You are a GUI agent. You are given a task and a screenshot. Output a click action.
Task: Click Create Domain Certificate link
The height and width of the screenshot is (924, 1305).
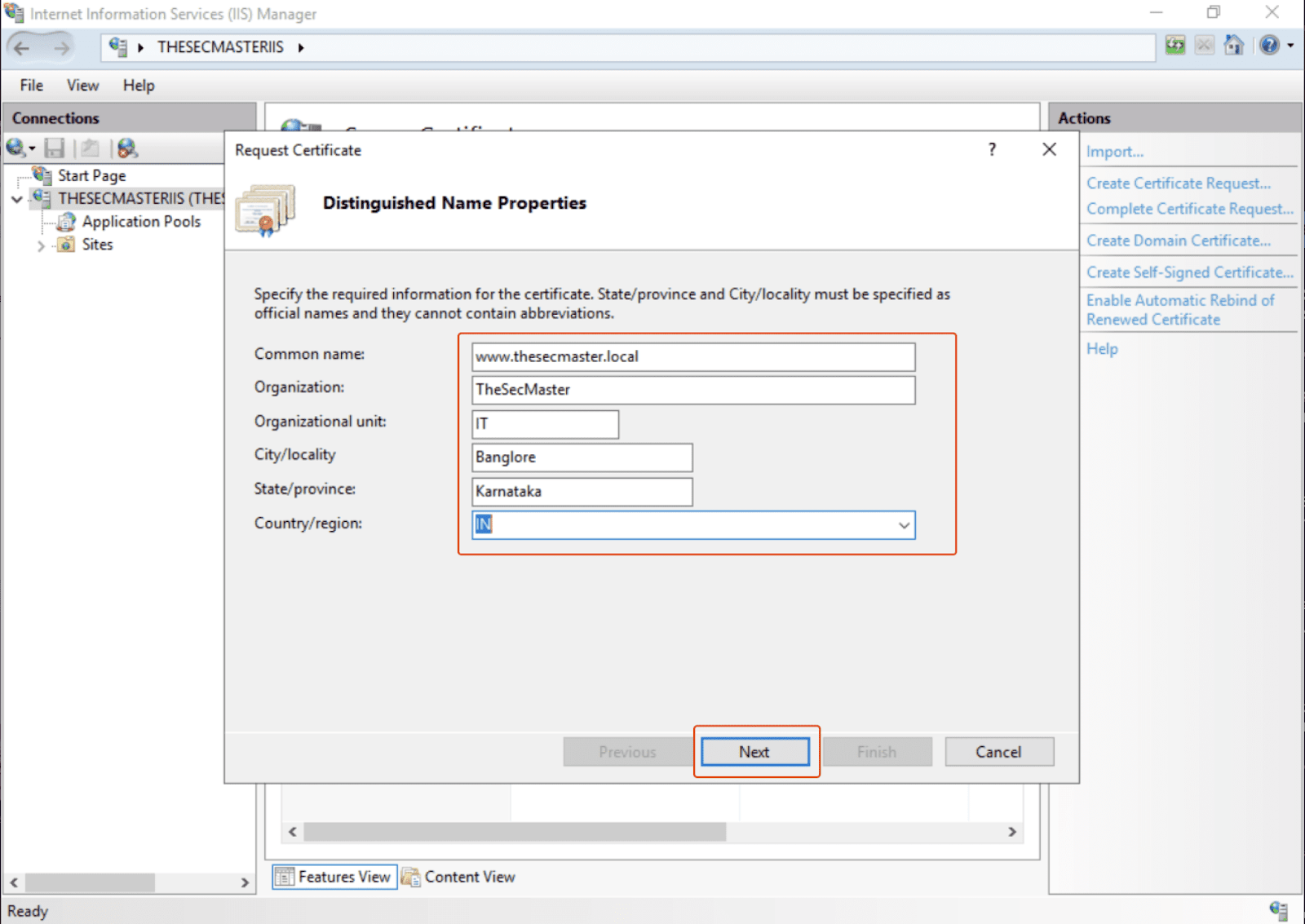(x=1179, y=241)
